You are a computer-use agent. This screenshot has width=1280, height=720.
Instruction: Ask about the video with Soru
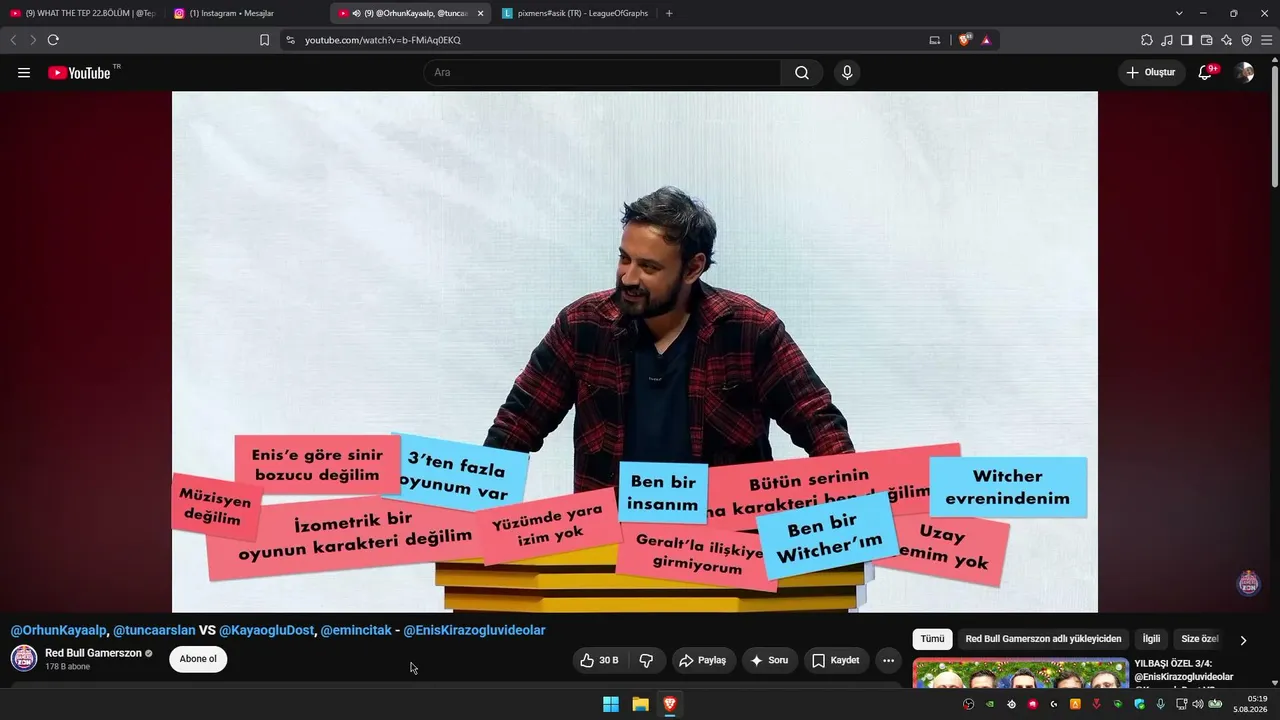769,660
